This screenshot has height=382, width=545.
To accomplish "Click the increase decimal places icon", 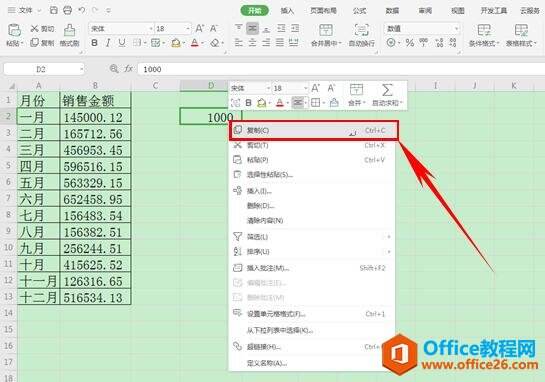I will click(x=440, y=43).
